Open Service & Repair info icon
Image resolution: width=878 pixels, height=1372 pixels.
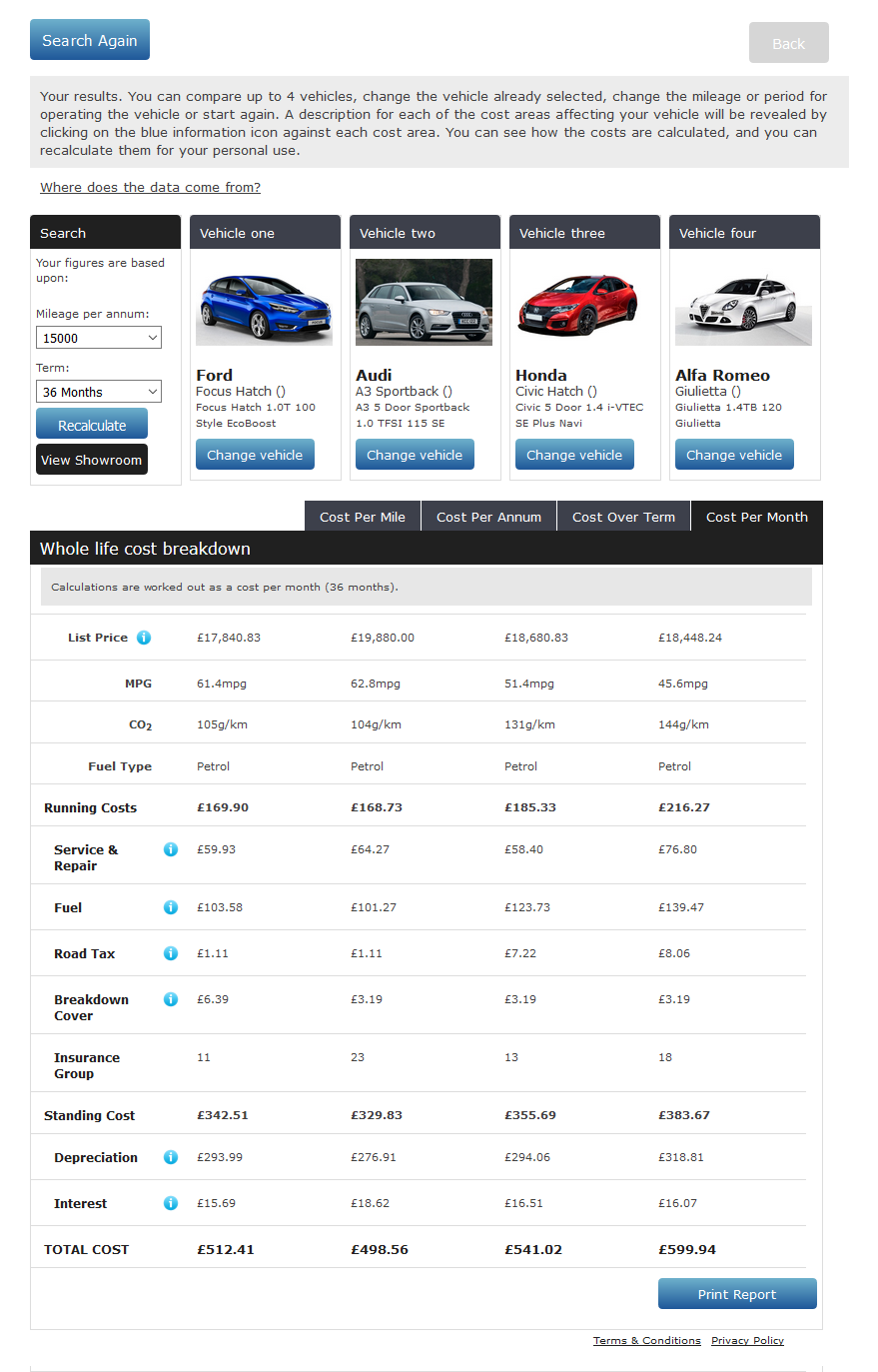point(171,849)
